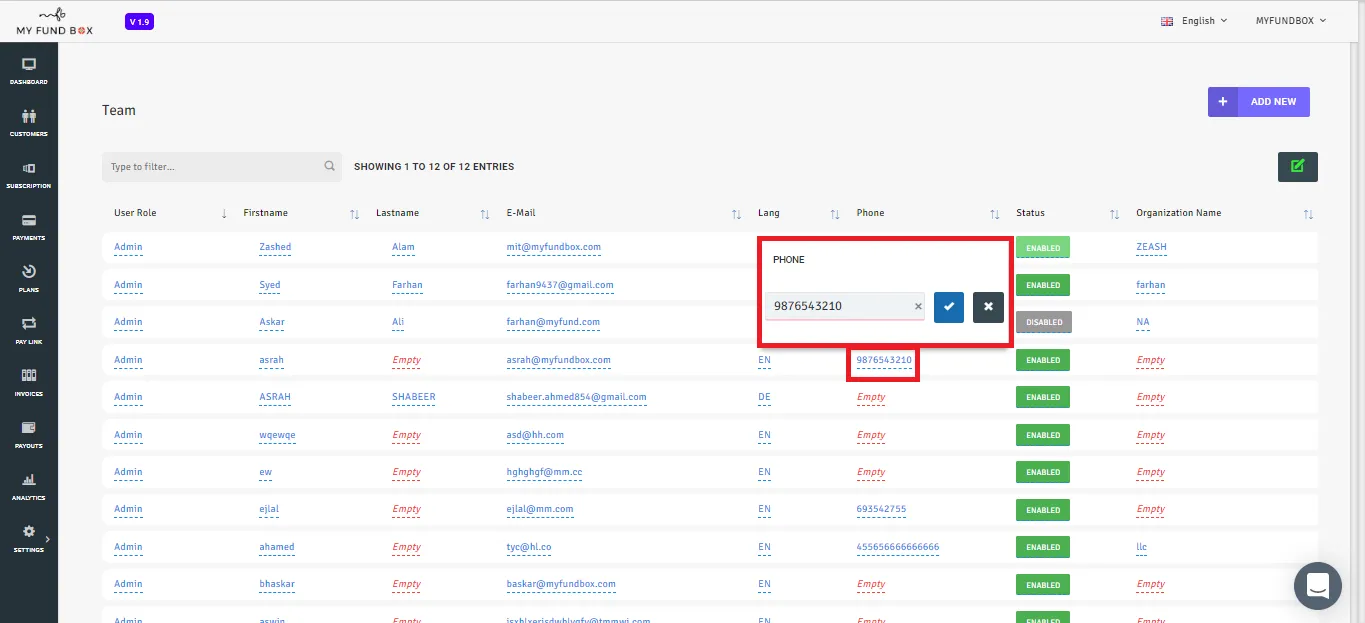Click the Add New button
The width and height of the screenshot is (1365, 623).
(1259, 102)
